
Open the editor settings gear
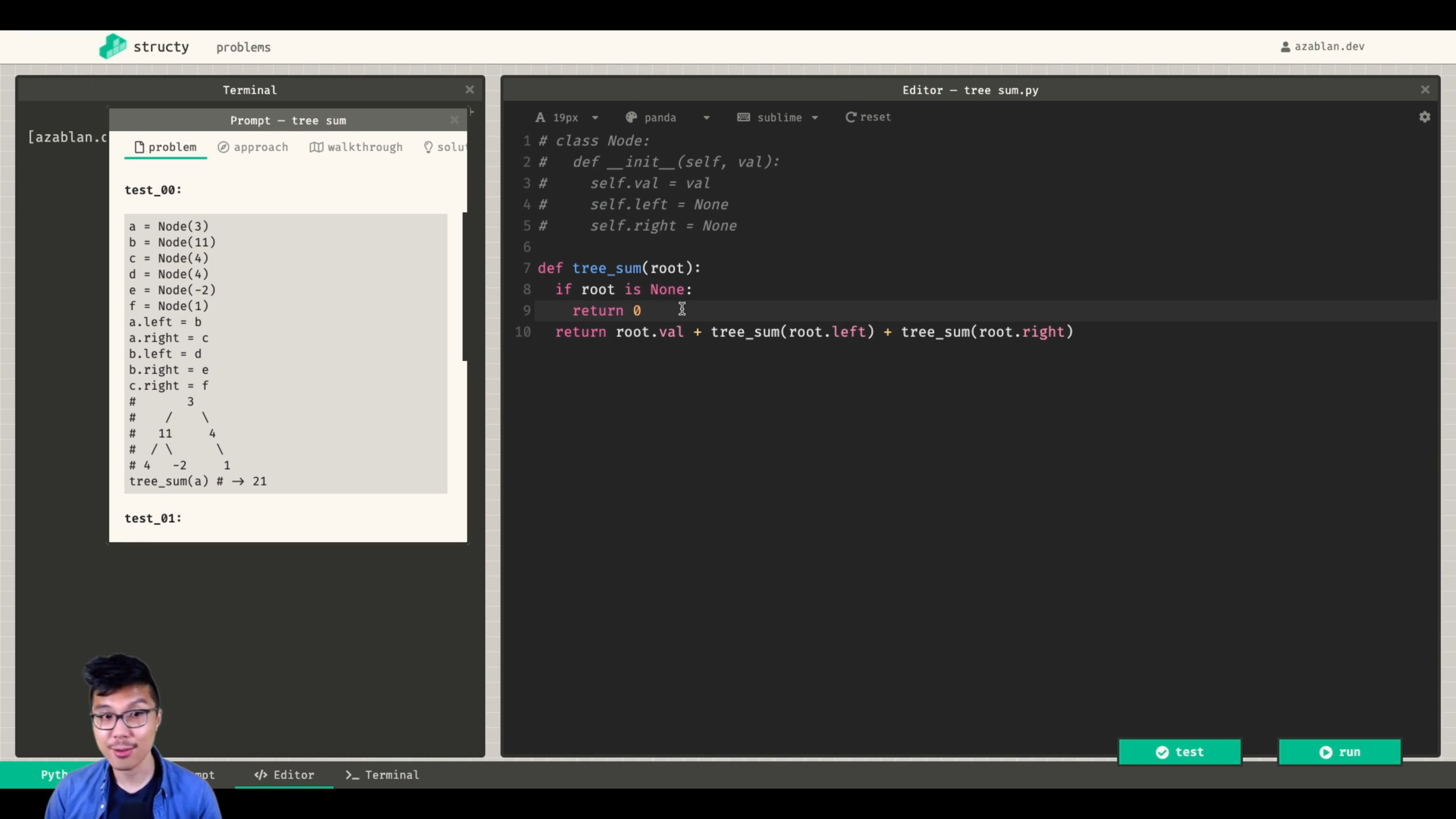(x=1424, y=117)
